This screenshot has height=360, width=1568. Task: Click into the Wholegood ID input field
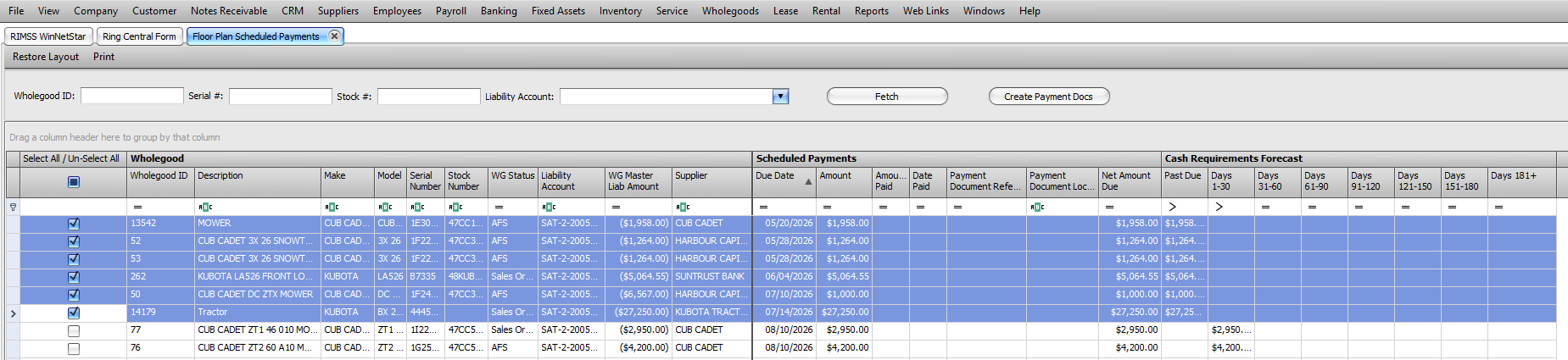(132, 97)
